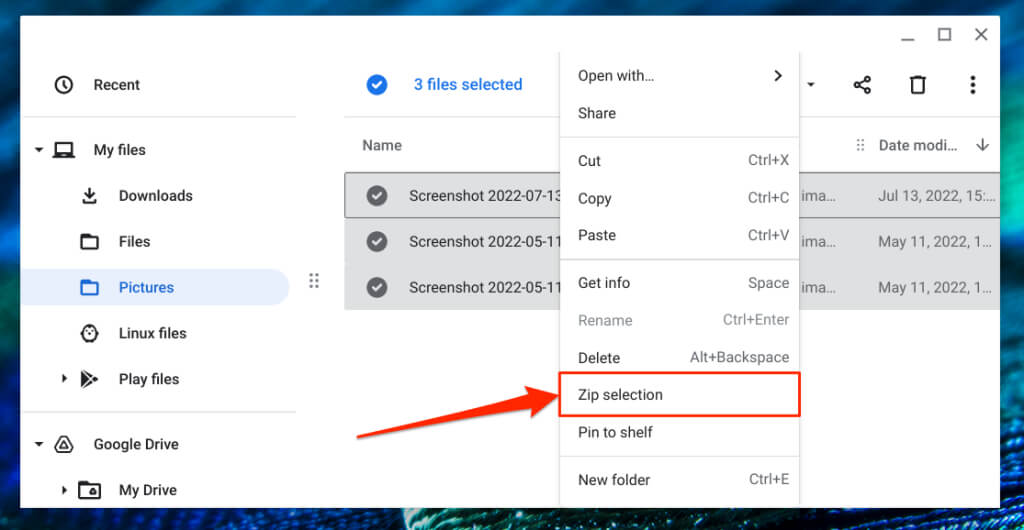Select Pin to shelf option
Screen dimensions: 1024x530
click(x=615, y=432)
